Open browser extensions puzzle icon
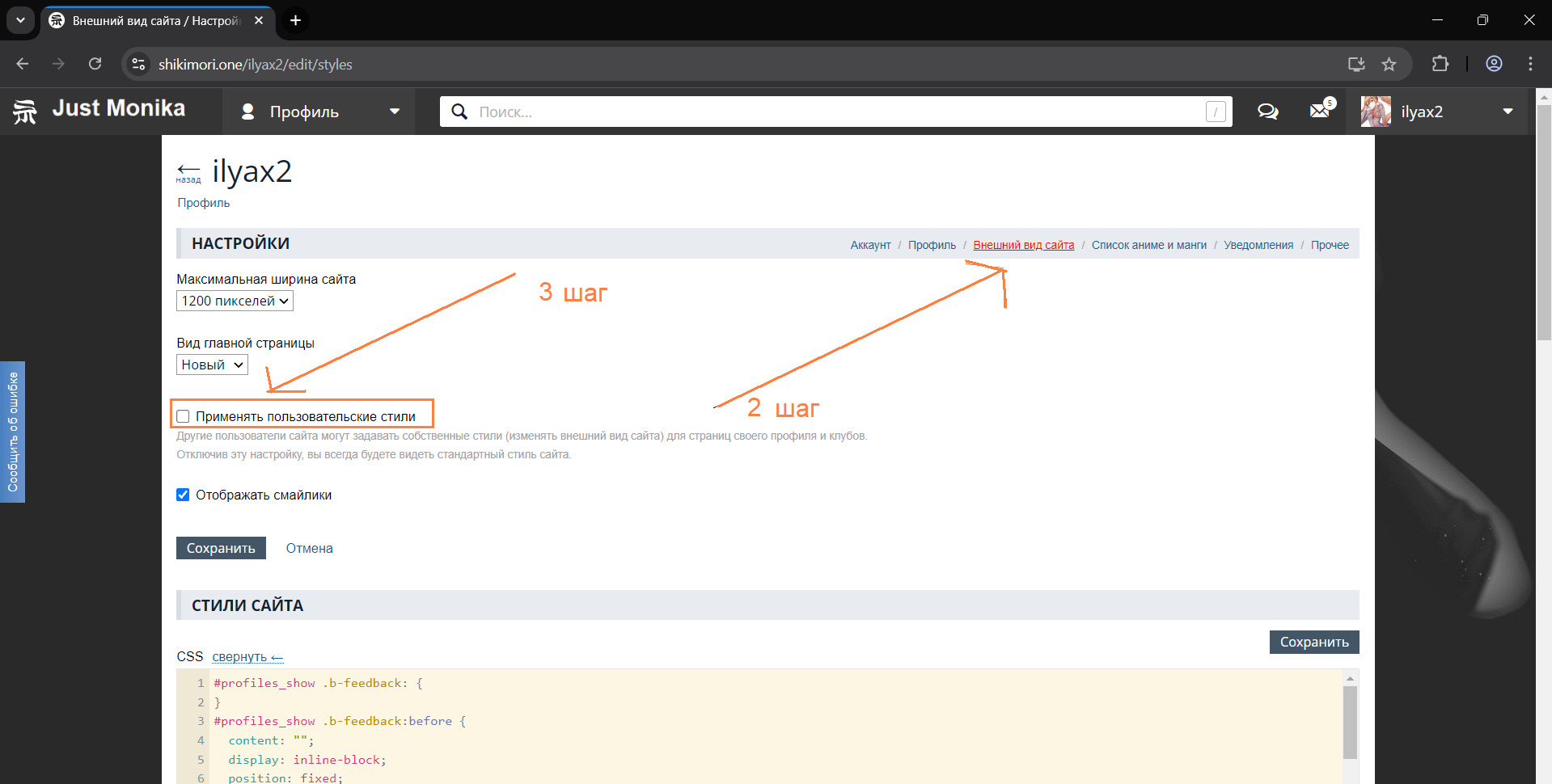The height and width of the screenshot is (784, 1552). [1440, 65]
